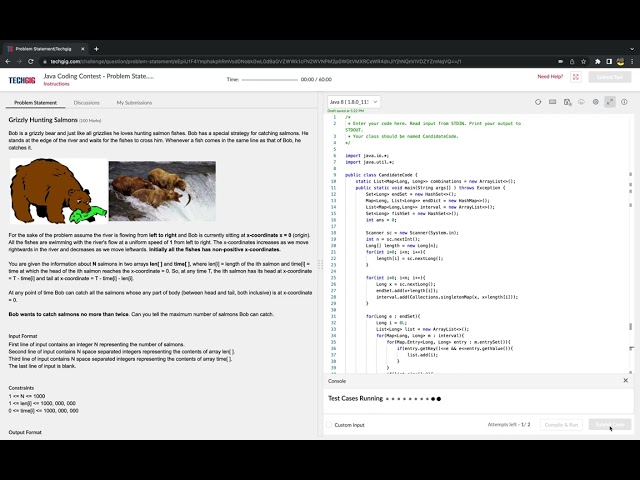Viewport: 640px width, 480px height.
Task: Switch to the Discussions tab
Action: click(x=87, y=103)
